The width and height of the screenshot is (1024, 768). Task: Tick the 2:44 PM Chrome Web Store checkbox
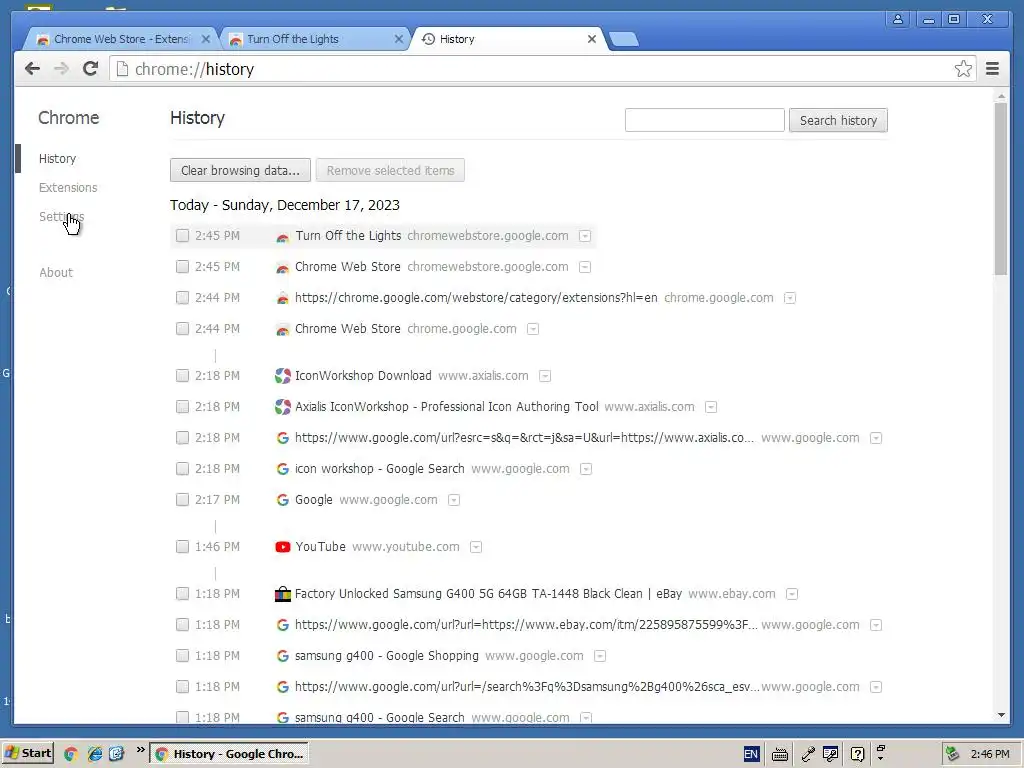tap(182, 328)
